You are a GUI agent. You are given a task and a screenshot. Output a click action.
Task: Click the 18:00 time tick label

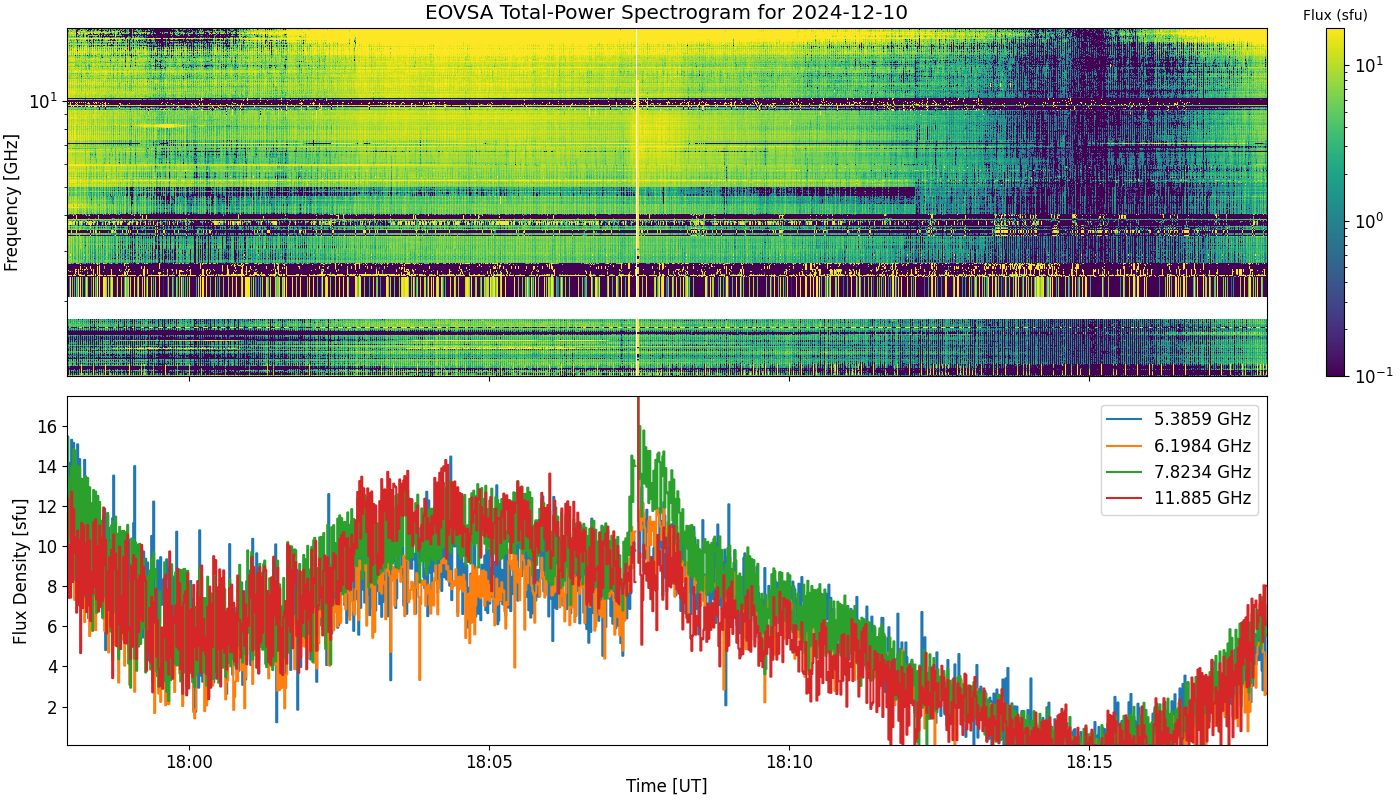pos(189,762)
